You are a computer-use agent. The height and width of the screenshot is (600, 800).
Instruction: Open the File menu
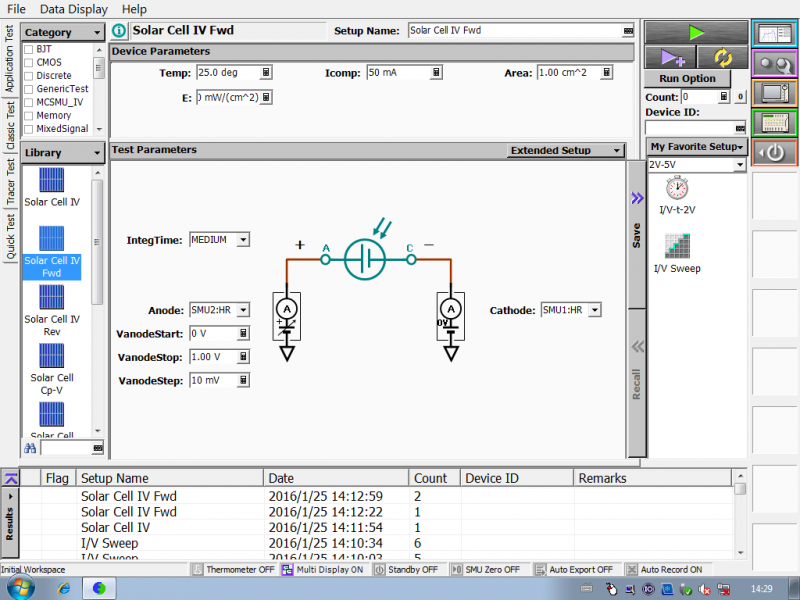16,9
